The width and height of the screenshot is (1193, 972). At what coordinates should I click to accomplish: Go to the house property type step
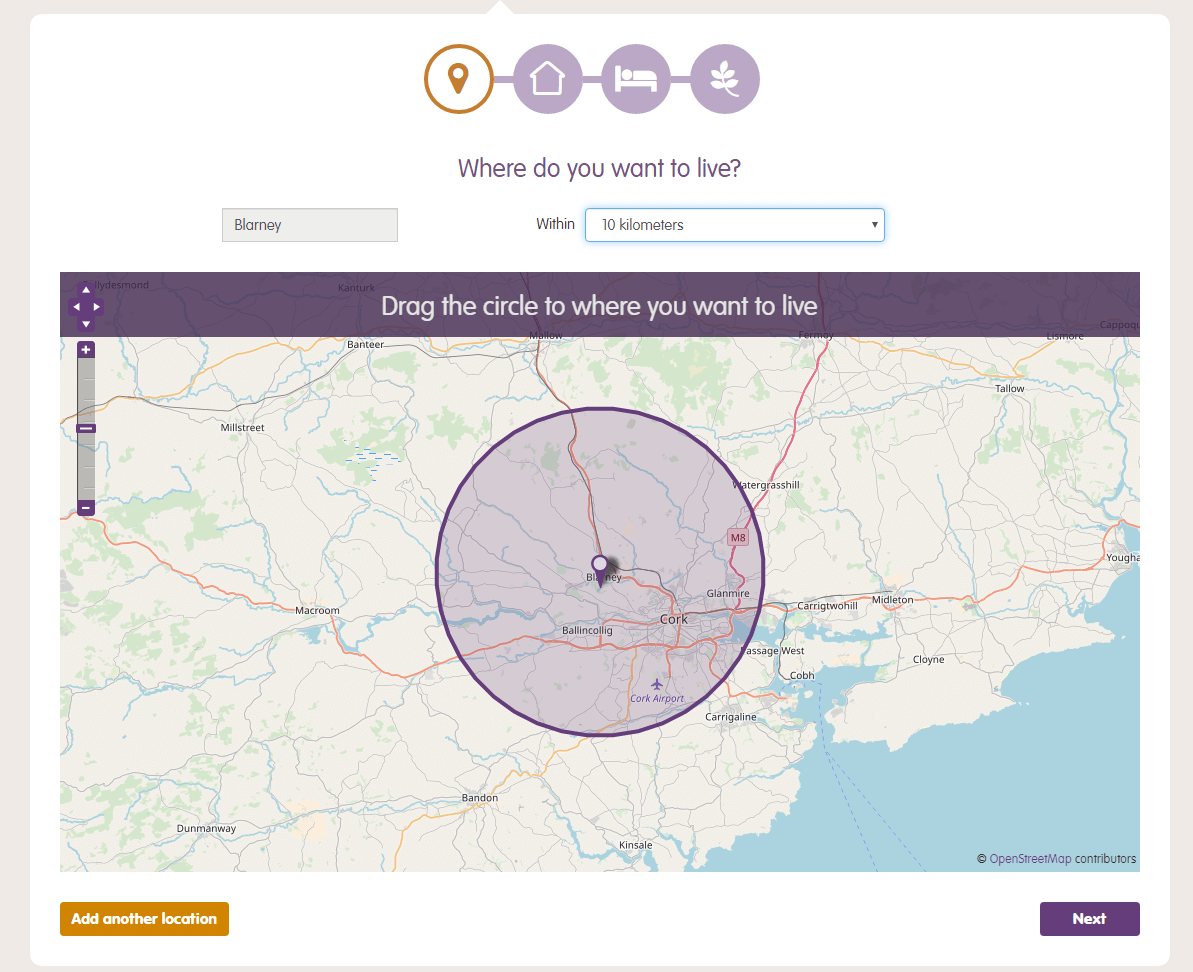[x=547, y=79]
